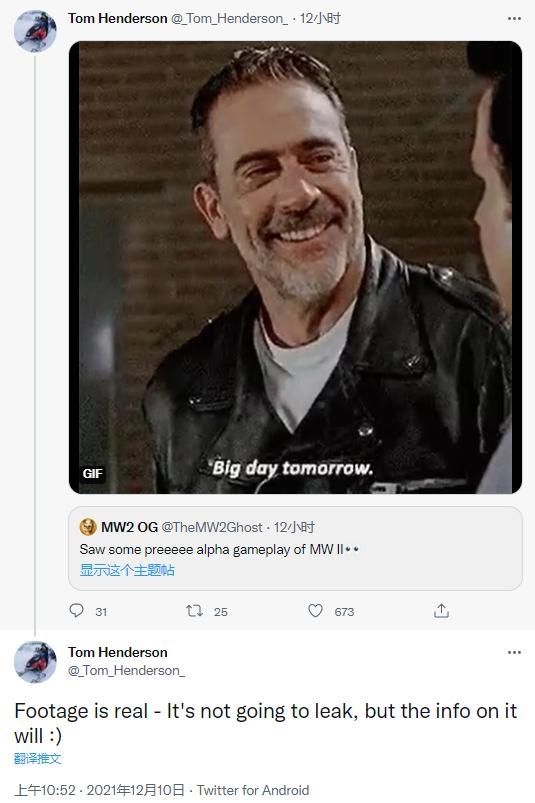
Task: Open @_Tom_Henderson_ handle in top tweet
Action: 229,18
